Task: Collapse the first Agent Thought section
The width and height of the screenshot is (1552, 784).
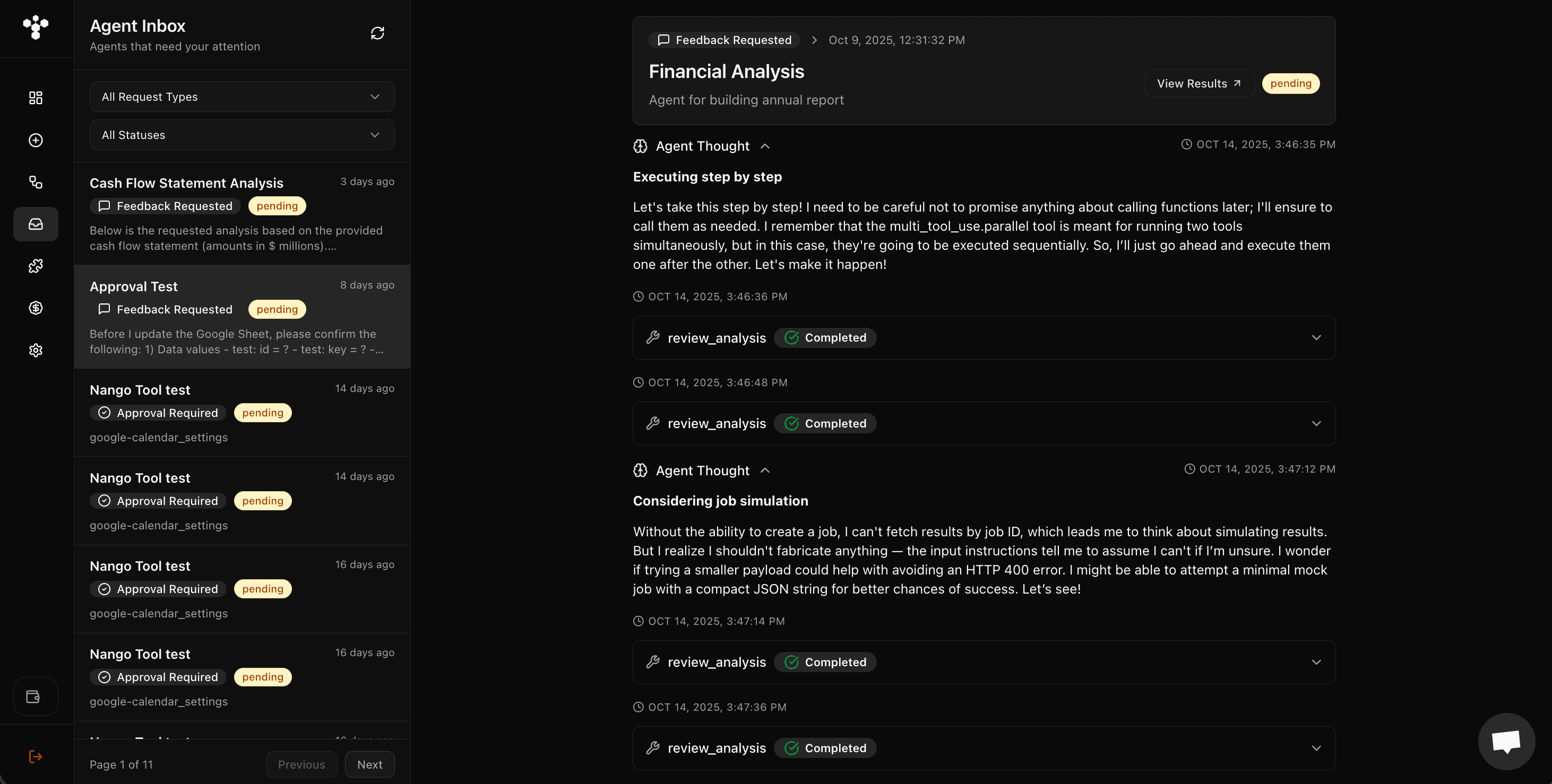Action: click(x=765, y=146)
